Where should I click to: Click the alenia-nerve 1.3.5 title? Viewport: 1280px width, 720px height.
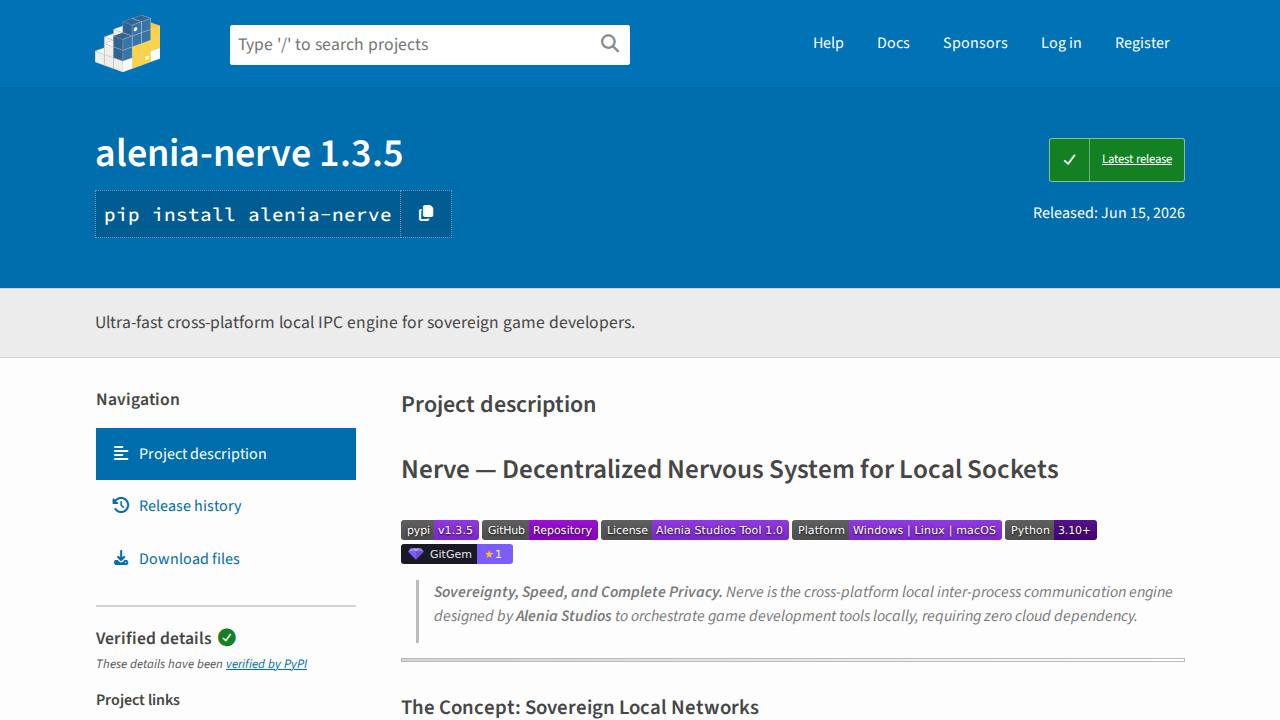[249, 153]
